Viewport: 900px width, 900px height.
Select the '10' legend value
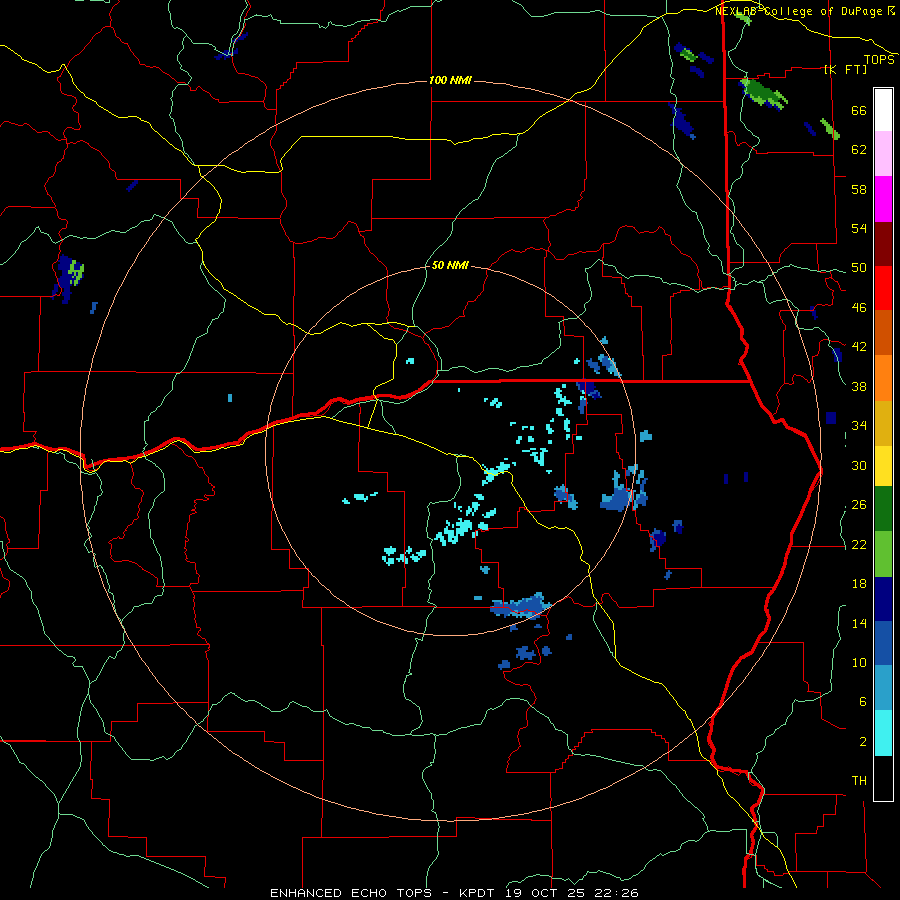tap(859, 663)
